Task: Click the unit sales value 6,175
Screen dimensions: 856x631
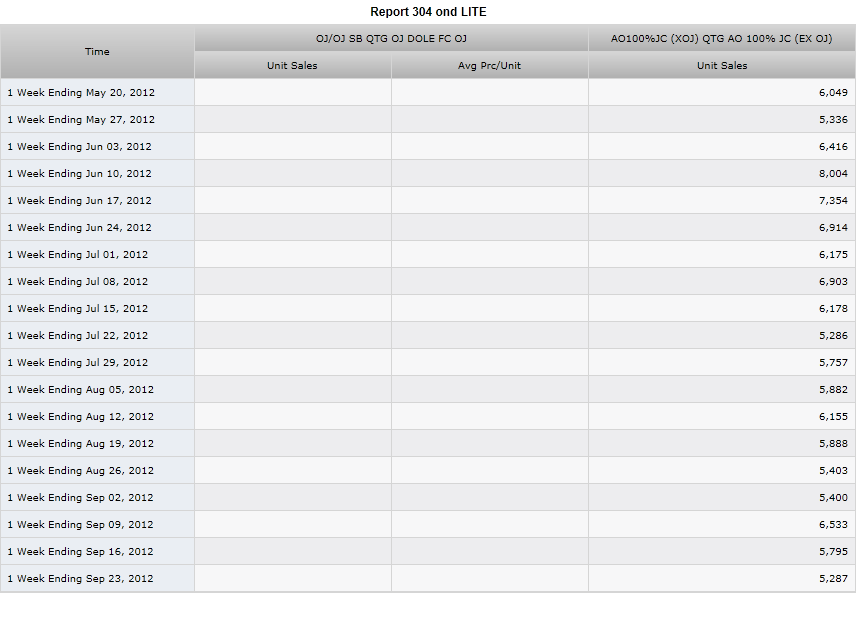Action: (x=833, y=254)
